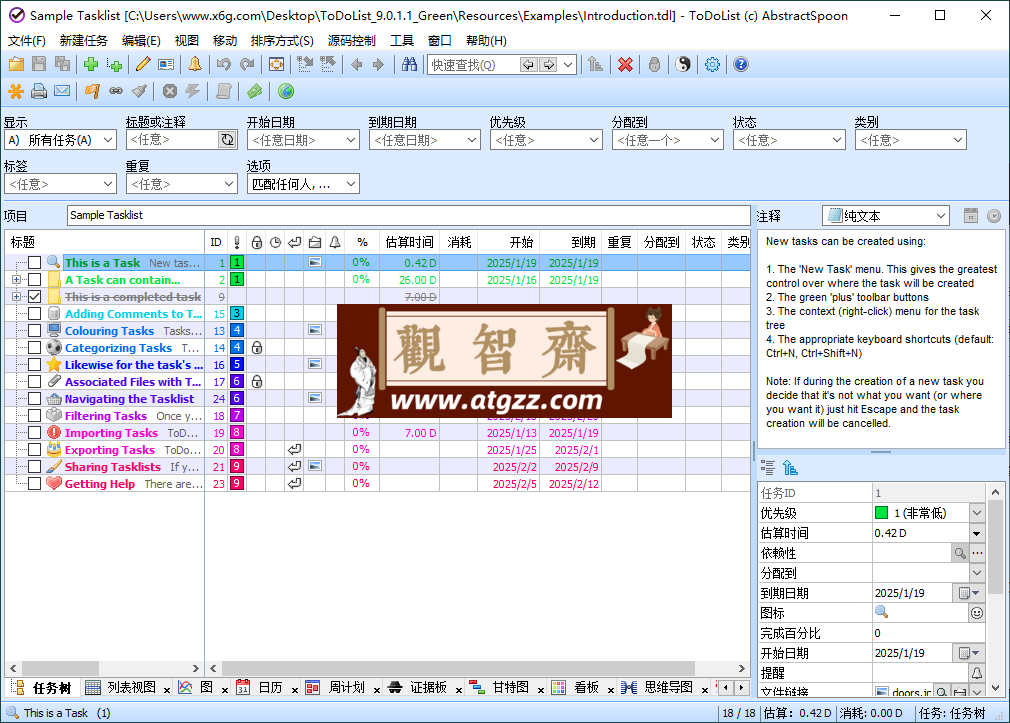1010x723 pixels.
Task: Open preferences with the blue gear icon
Action: coord(712,64)
